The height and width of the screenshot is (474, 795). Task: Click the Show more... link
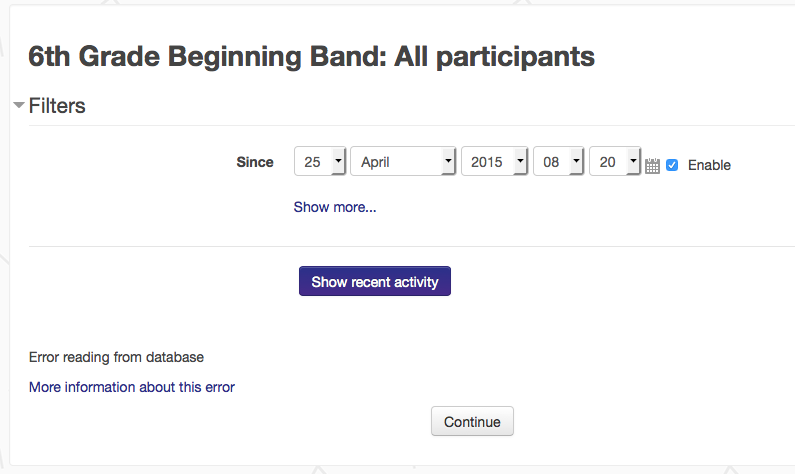point(335,207)
